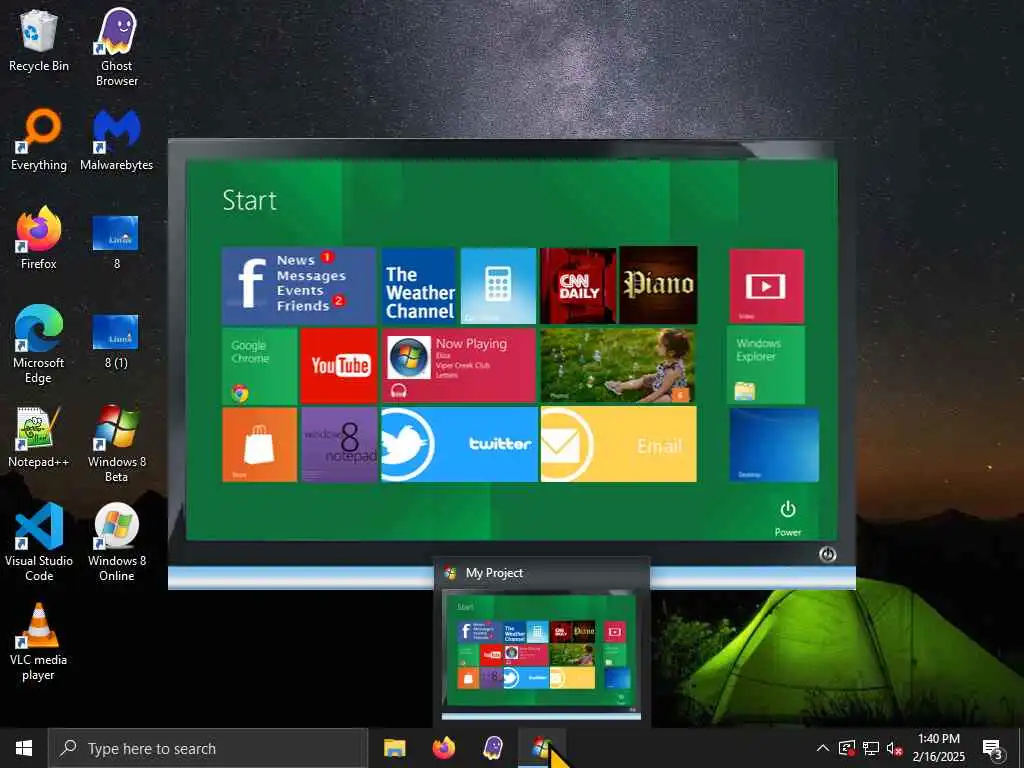Open the blue Desktop tile
This screenshot has height=768, width=1024.
click(x=773, y=445)
